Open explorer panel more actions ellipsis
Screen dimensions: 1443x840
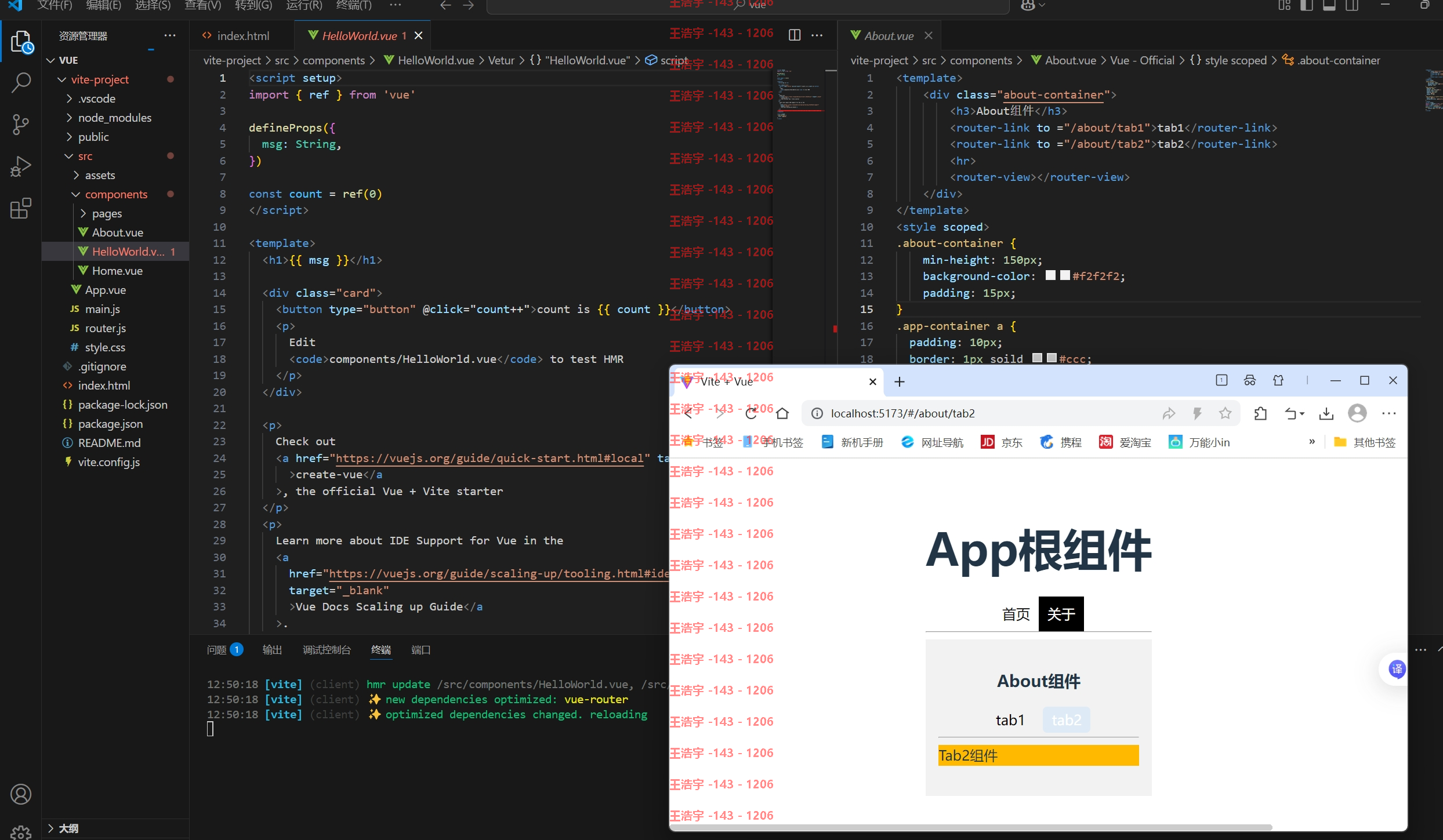170,35
